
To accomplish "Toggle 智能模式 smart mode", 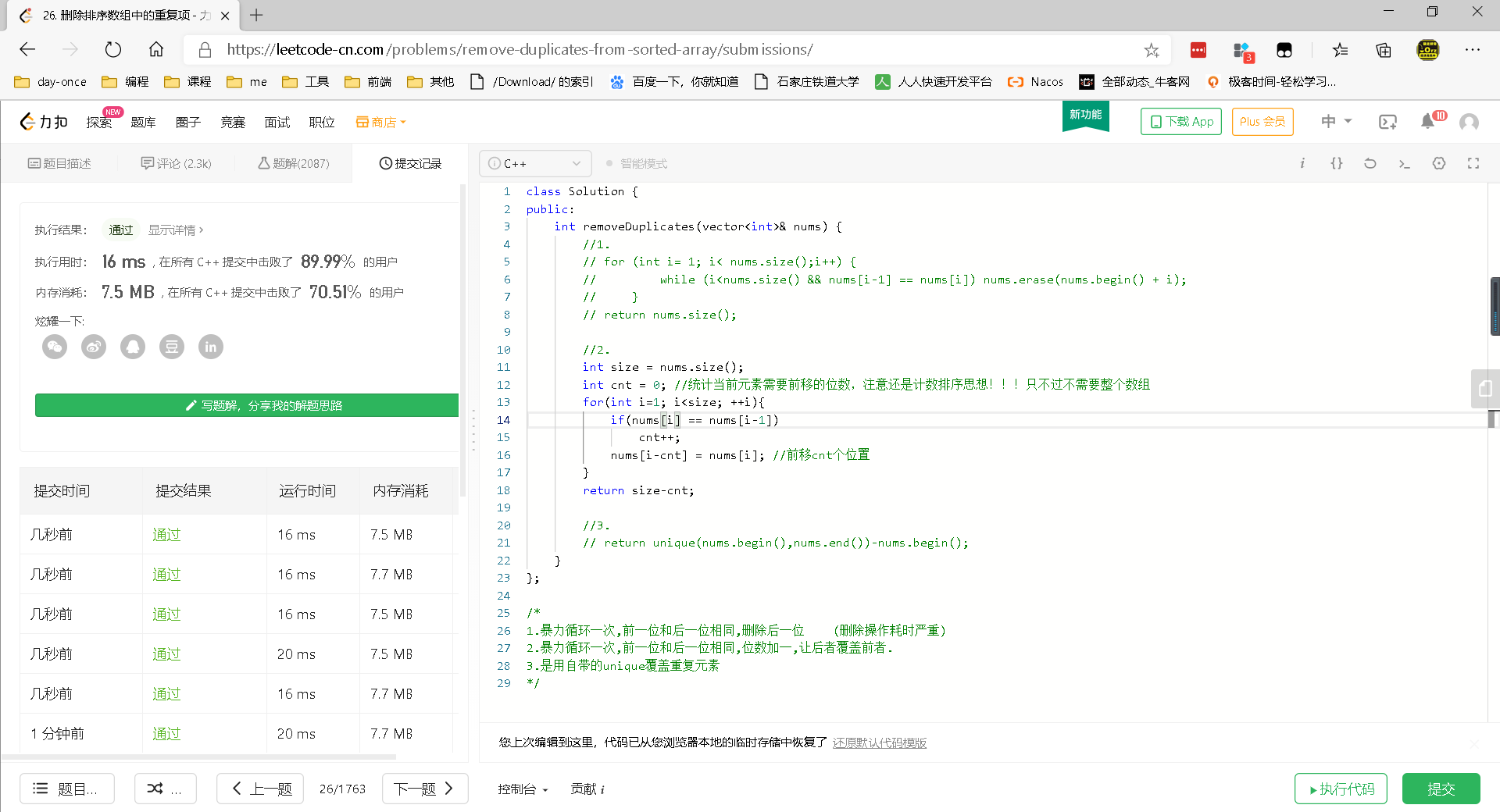I will (x=637, y=163).
